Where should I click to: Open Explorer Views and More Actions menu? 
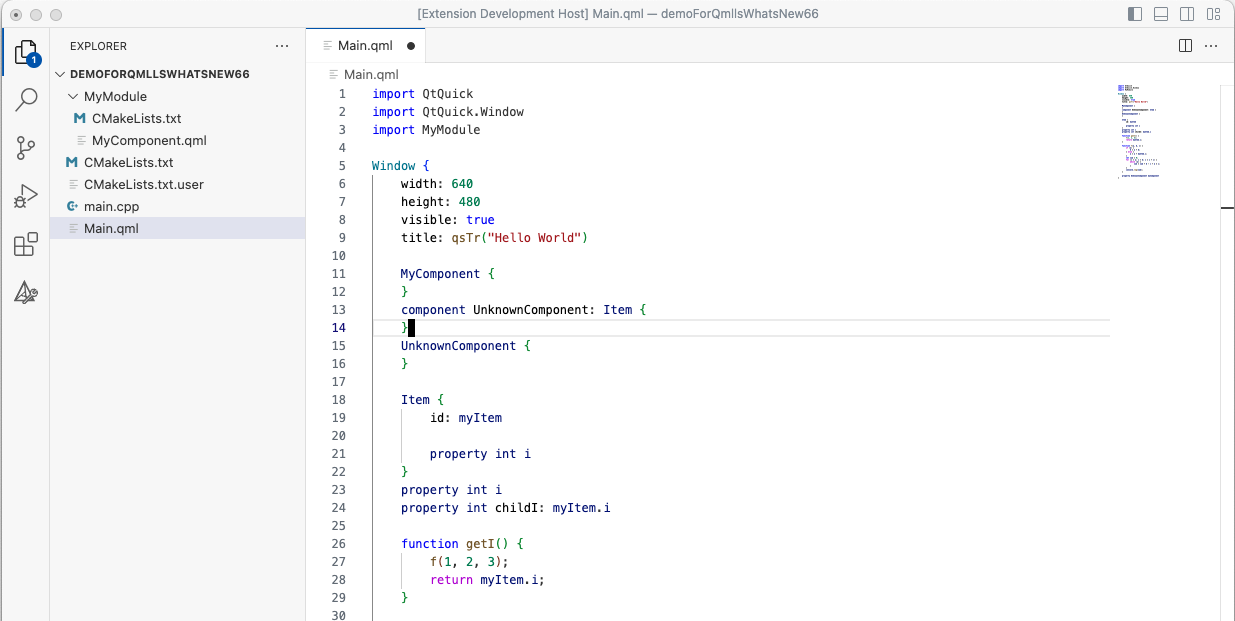coord(282,46)
